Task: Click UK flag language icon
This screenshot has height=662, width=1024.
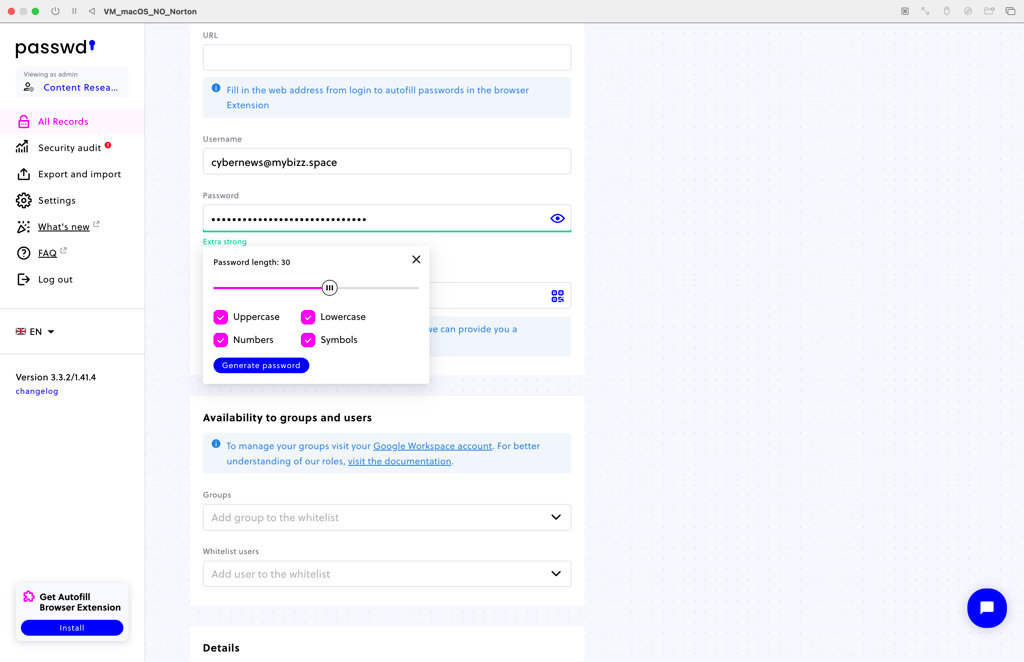Action: click(x=21, y=332)
